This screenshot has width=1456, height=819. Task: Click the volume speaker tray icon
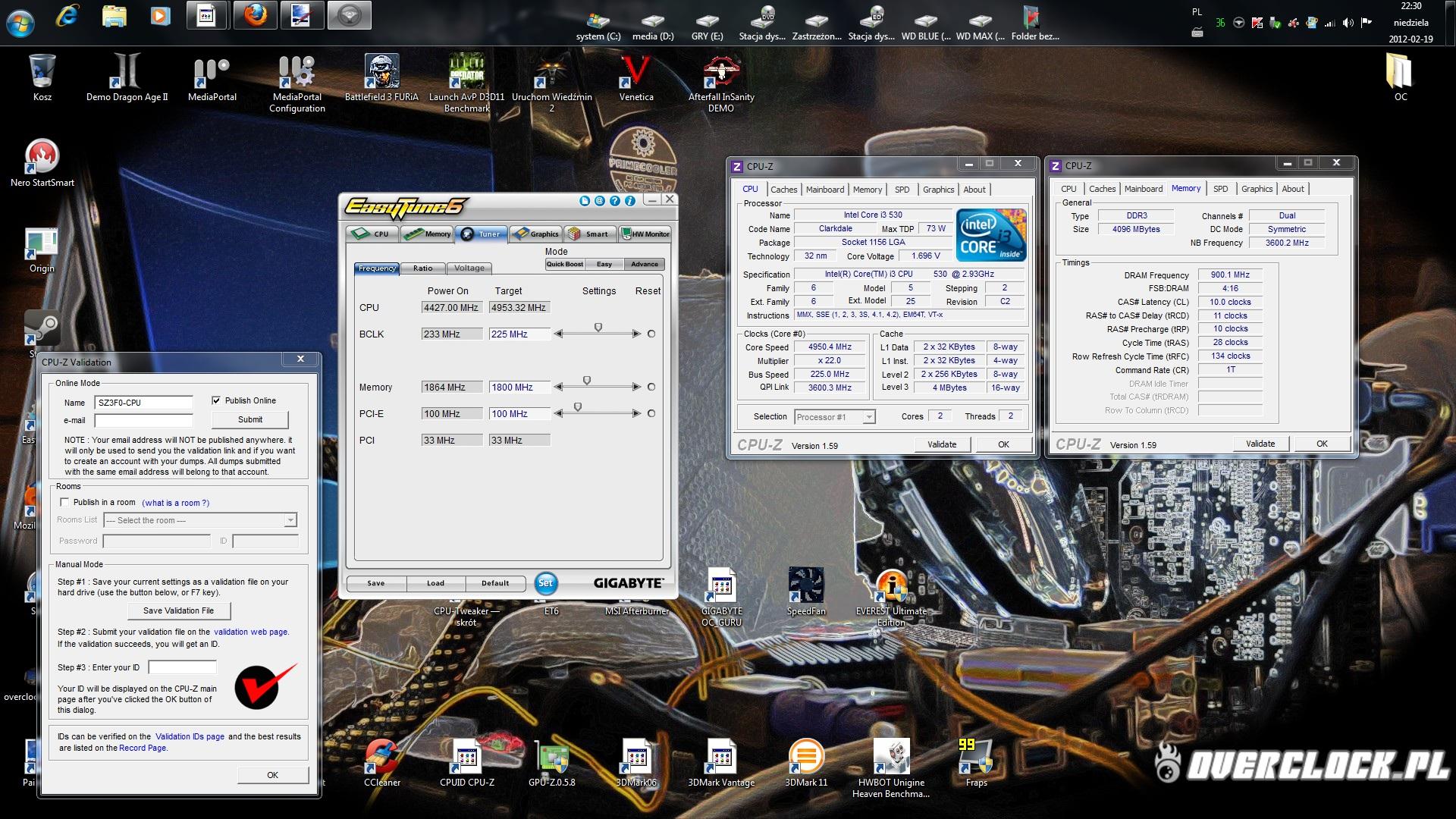point(1348,23)
